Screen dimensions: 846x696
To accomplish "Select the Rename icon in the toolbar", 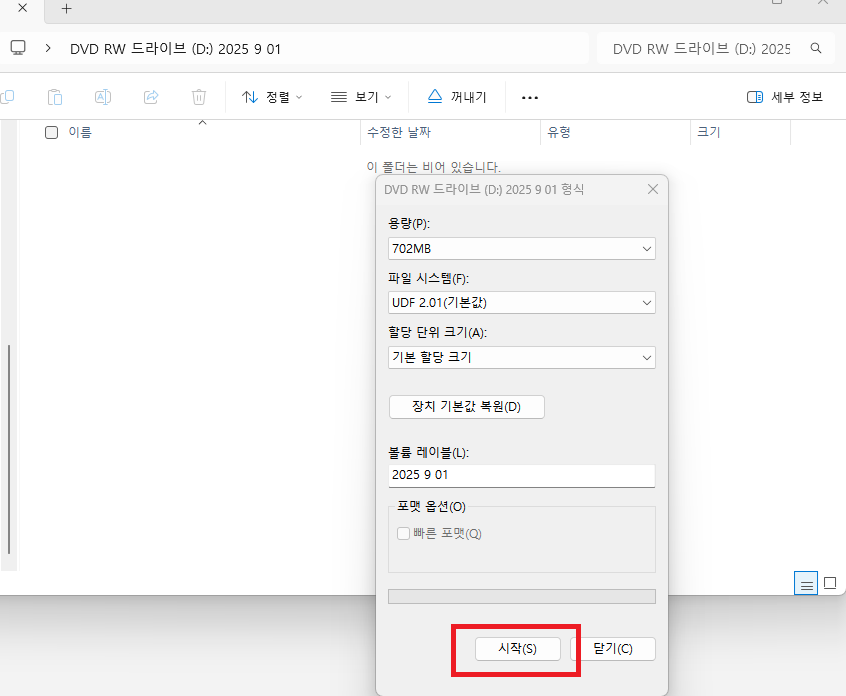I will pyautogui.click(x=102, y=96).
